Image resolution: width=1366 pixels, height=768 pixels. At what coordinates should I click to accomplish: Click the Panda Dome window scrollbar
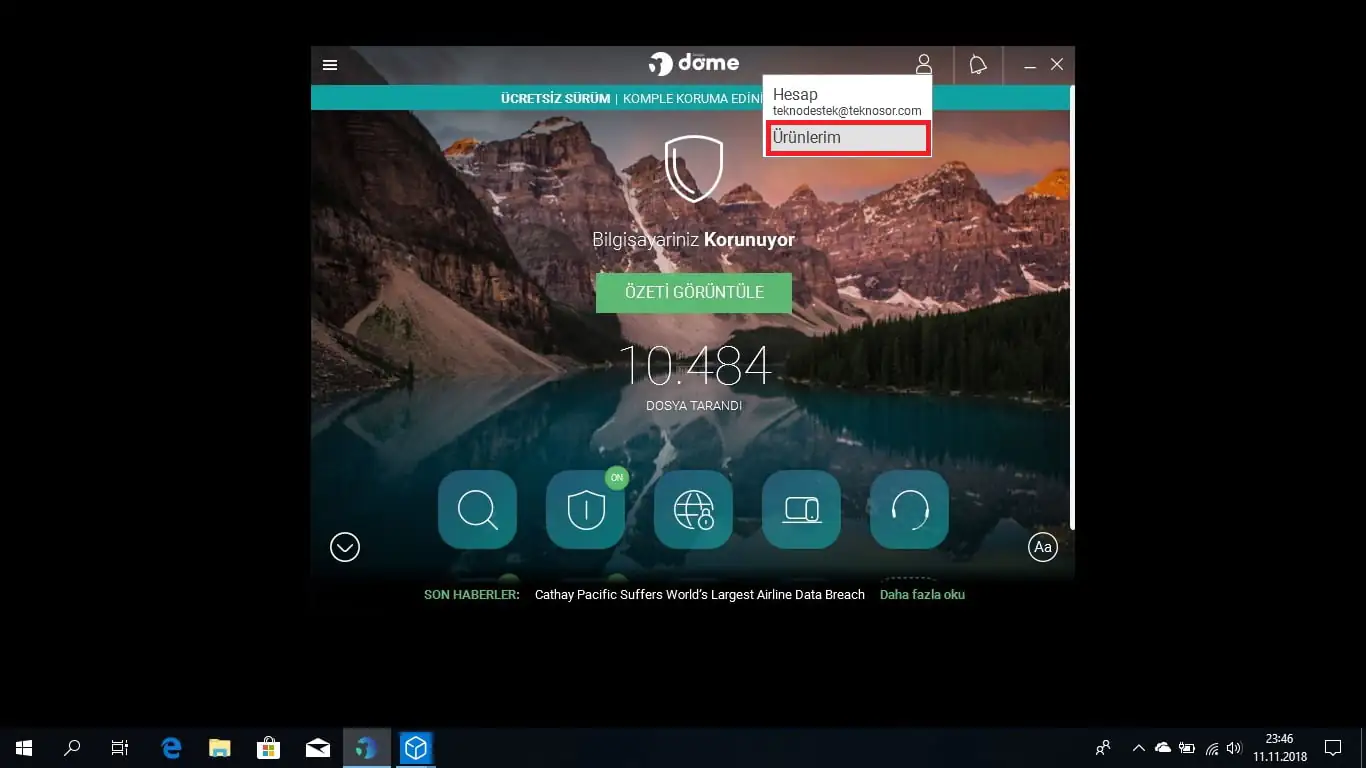1072,308
